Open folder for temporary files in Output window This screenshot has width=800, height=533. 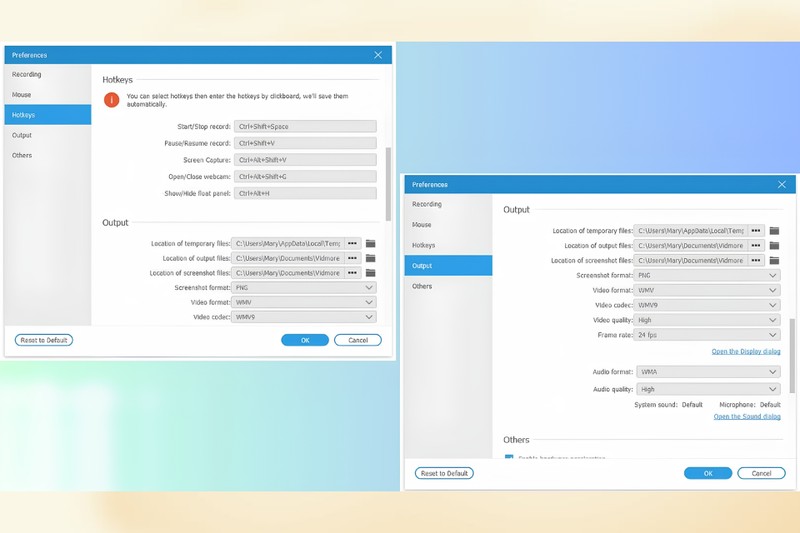coord(774,231)
